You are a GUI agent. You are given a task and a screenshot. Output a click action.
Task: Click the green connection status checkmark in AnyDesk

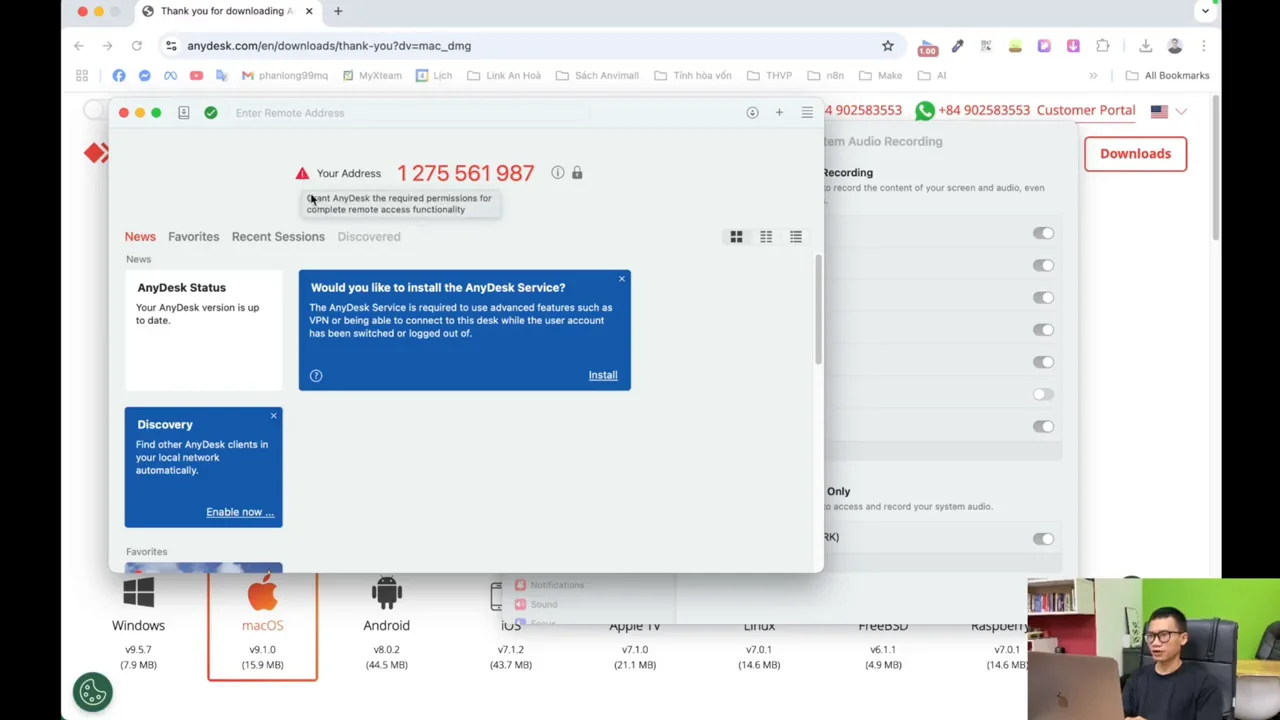[x=211, y=113]
